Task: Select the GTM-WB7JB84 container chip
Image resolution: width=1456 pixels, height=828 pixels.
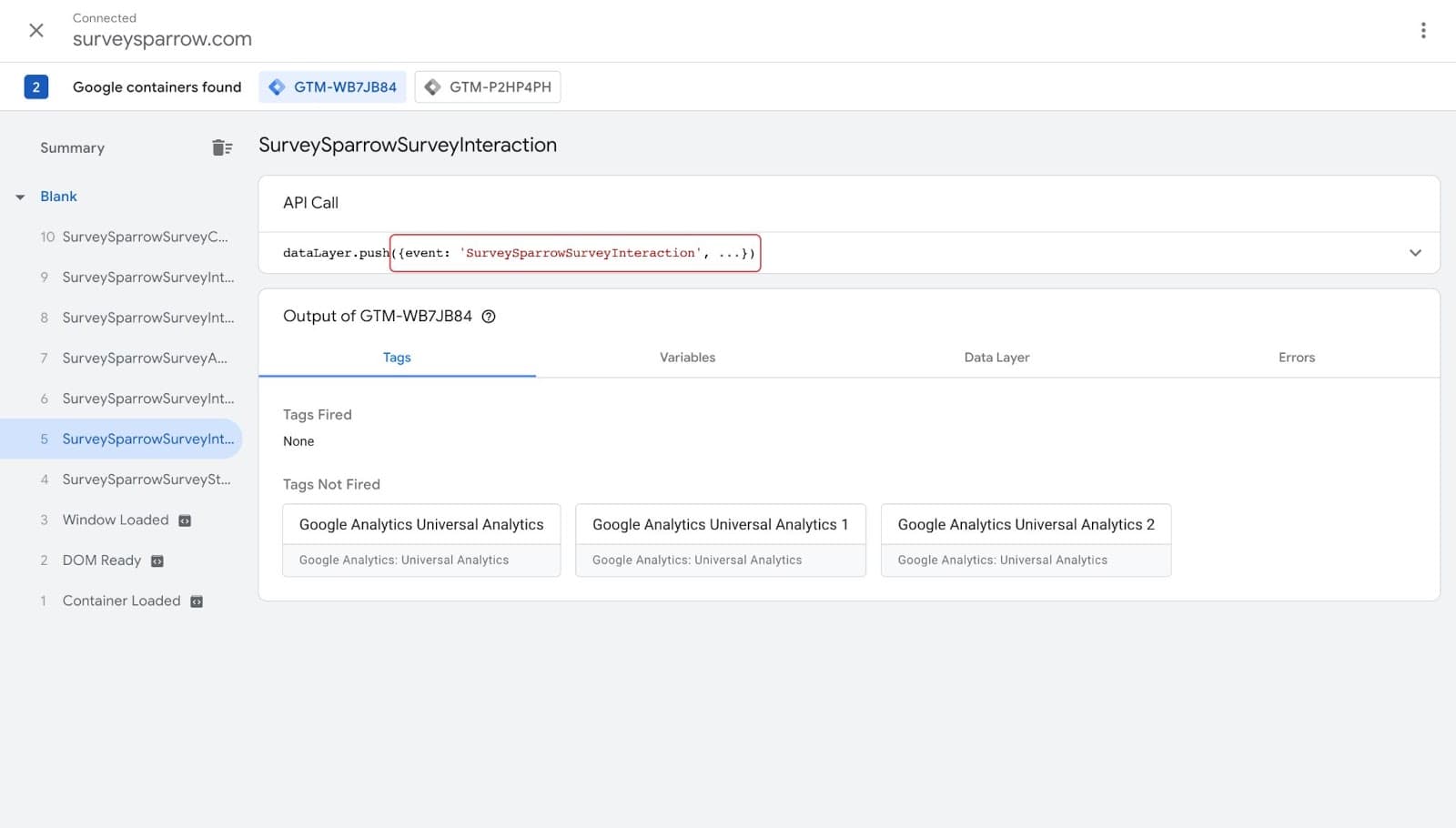Action: (333, 87)
